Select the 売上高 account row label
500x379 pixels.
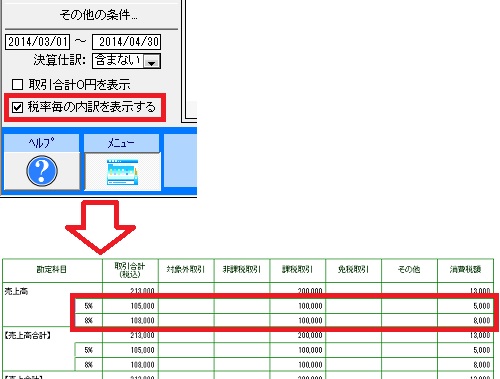16,291
